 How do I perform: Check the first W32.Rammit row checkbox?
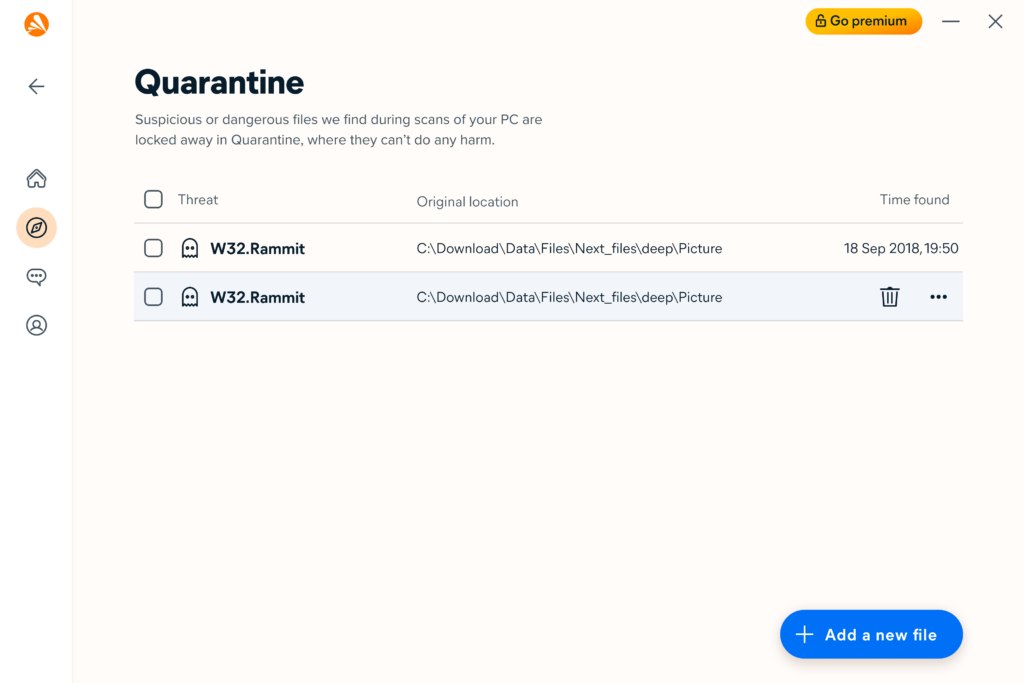point(153,248)
